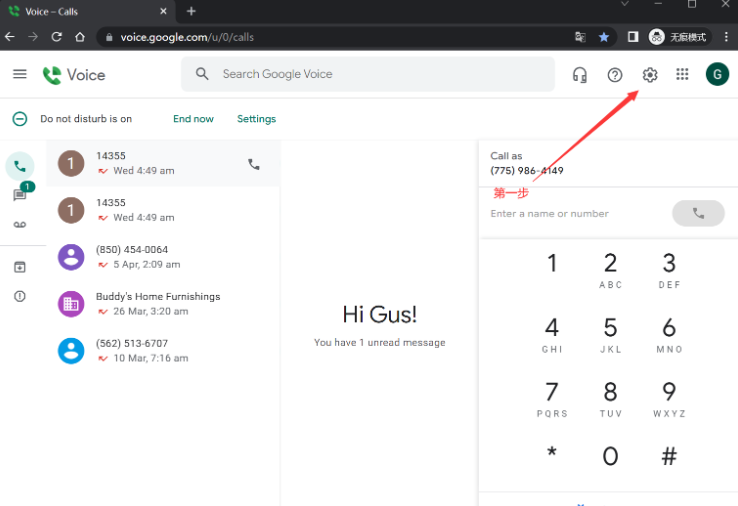Viewport: 738px width, 506px height.
Task: Open the (562) 513-6707 call entry
Action: 163,351
